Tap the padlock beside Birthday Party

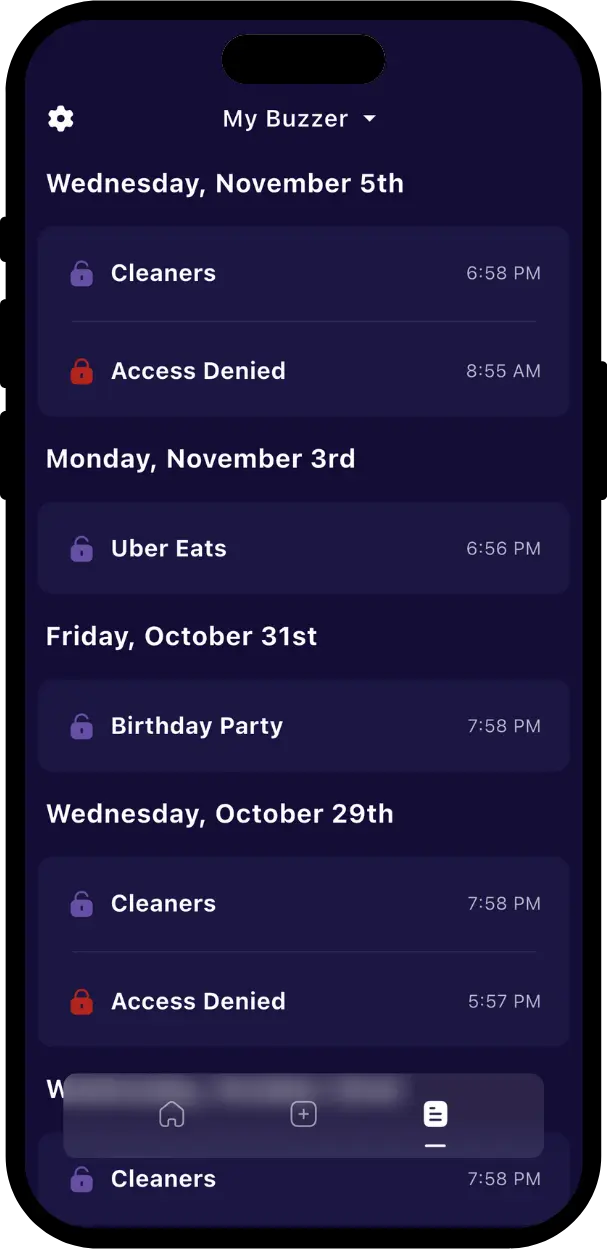[x=81, y=725]
